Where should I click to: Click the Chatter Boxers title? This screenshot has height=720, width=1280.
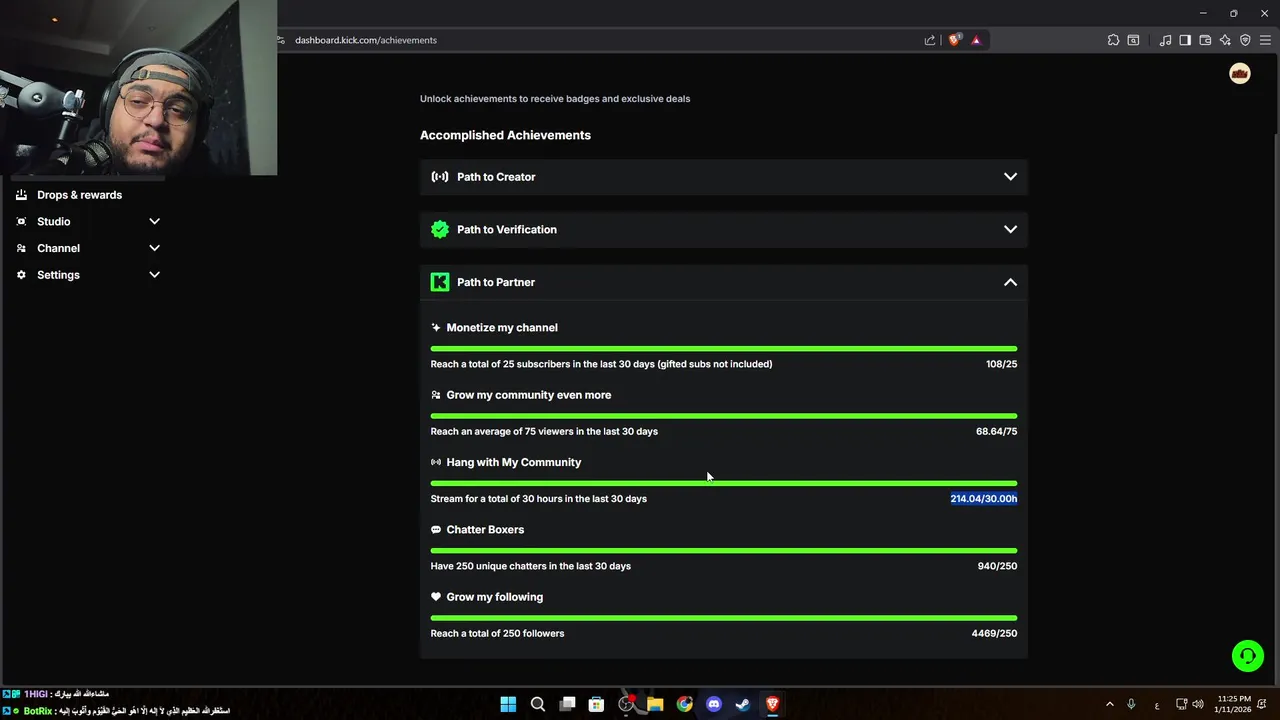[485, 530]
